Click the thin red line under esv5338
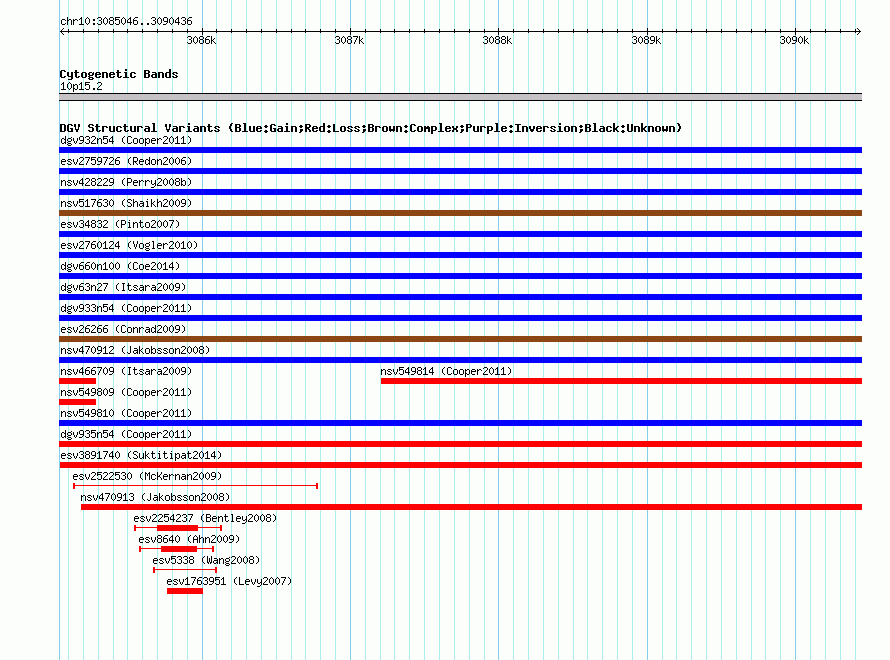 185,570
